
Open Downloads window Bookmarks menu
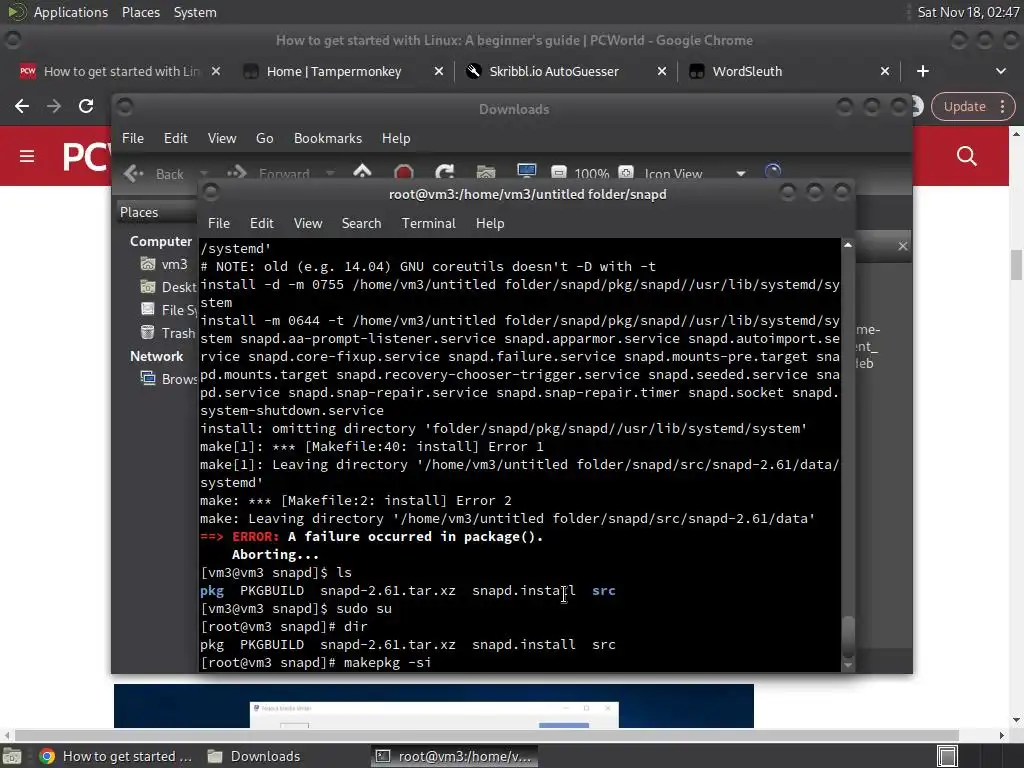[328, 138]
